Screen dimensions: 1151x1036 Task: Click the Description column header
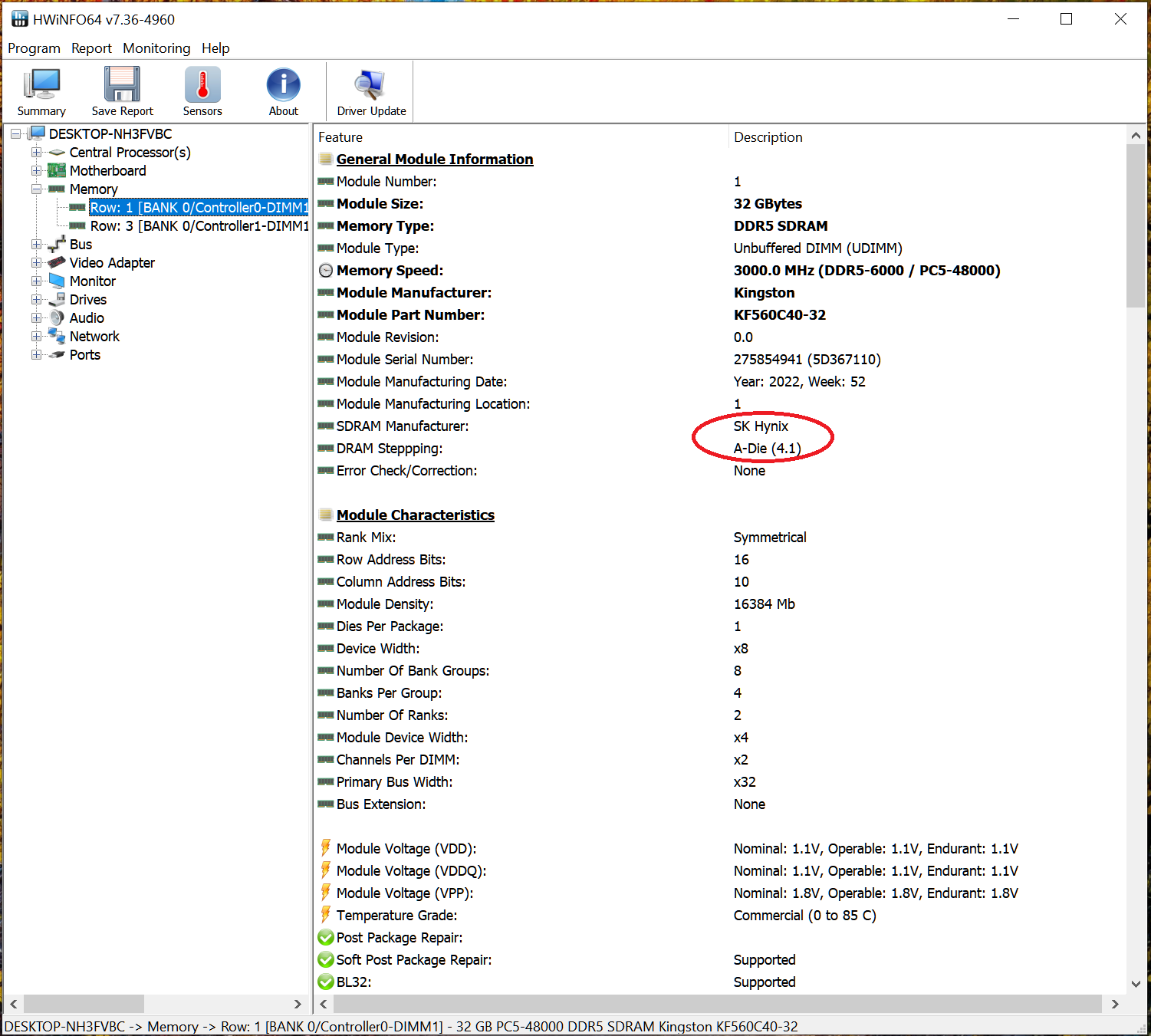927,137
